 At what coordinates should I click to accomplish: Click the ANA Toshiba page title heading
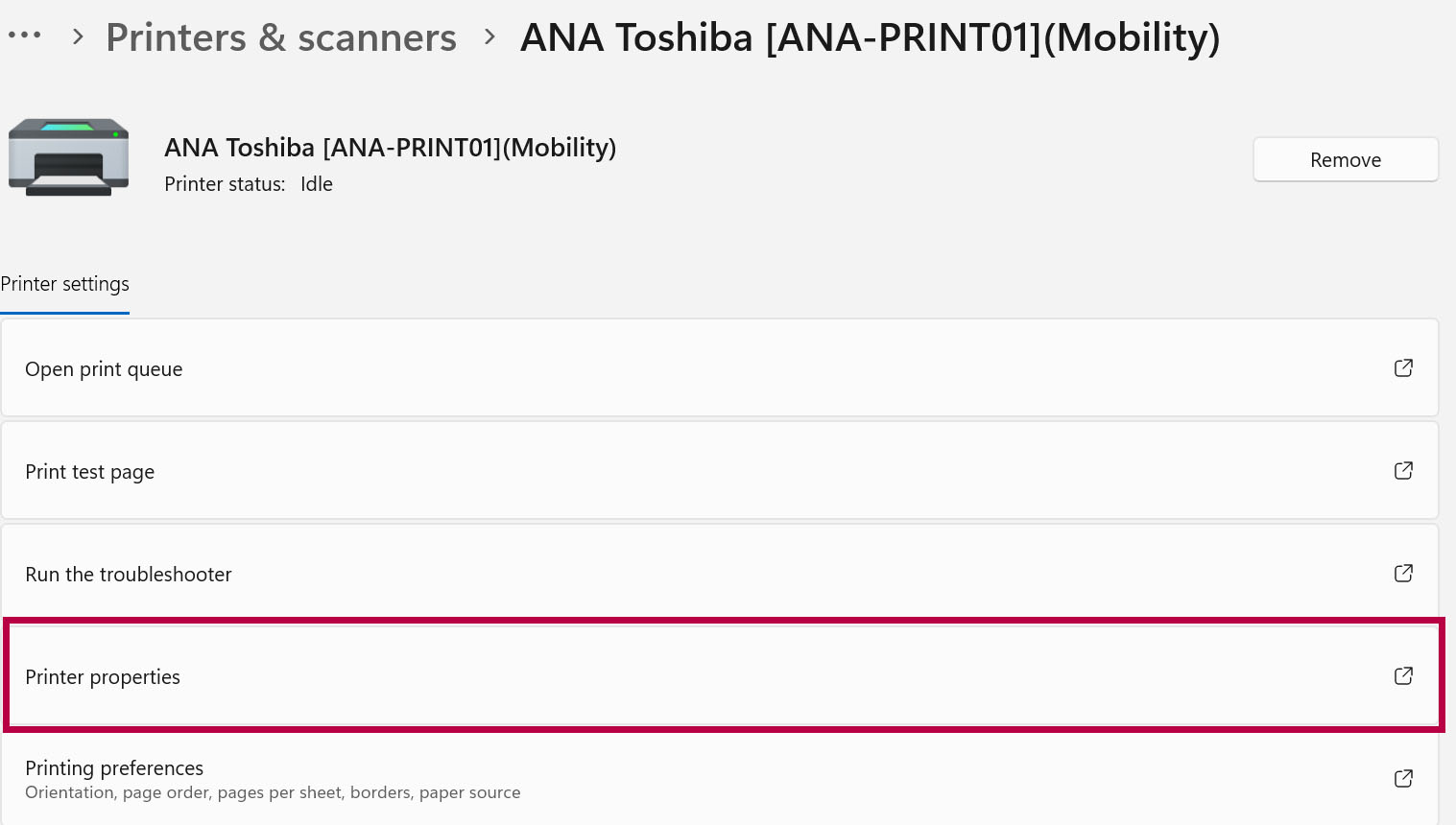[870, 37]
